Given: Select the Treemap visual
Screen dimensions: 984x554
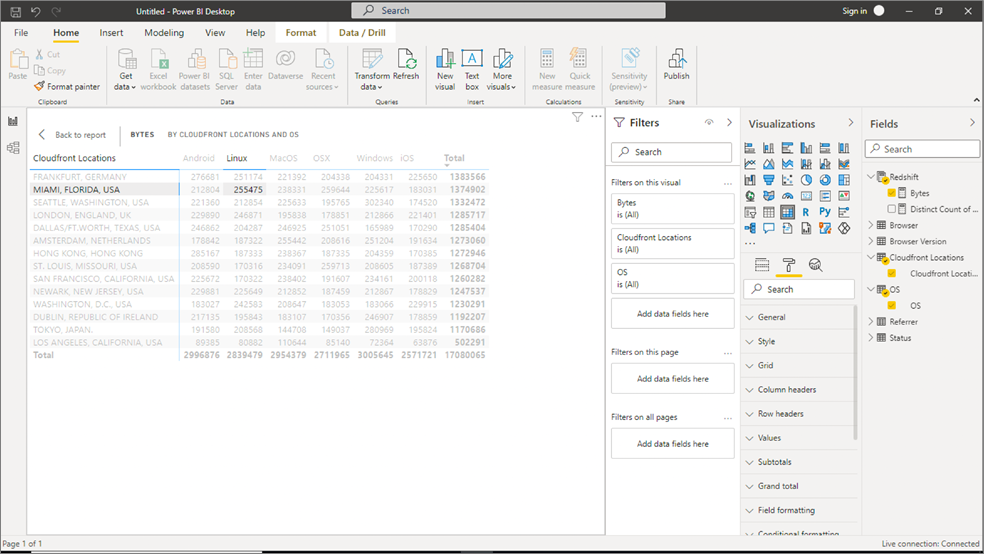Looking at the screenshot, I should tap(844, 180).
